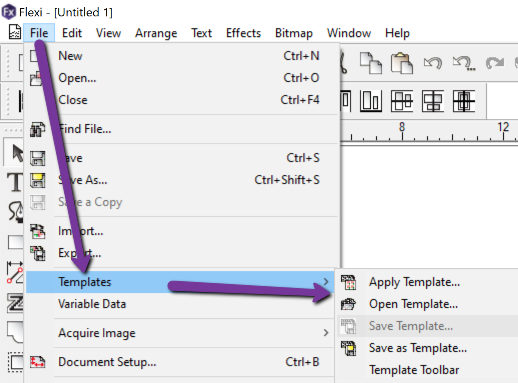Select the Text tool
This screenshot has width=518, height=383.
[x=15, y=182]
